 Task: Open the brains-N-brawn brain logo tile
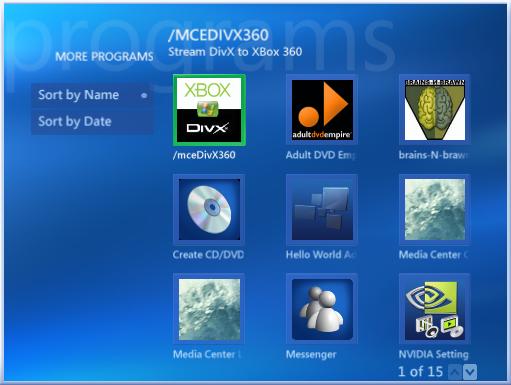pyautogui.click(x=435, y=110)
